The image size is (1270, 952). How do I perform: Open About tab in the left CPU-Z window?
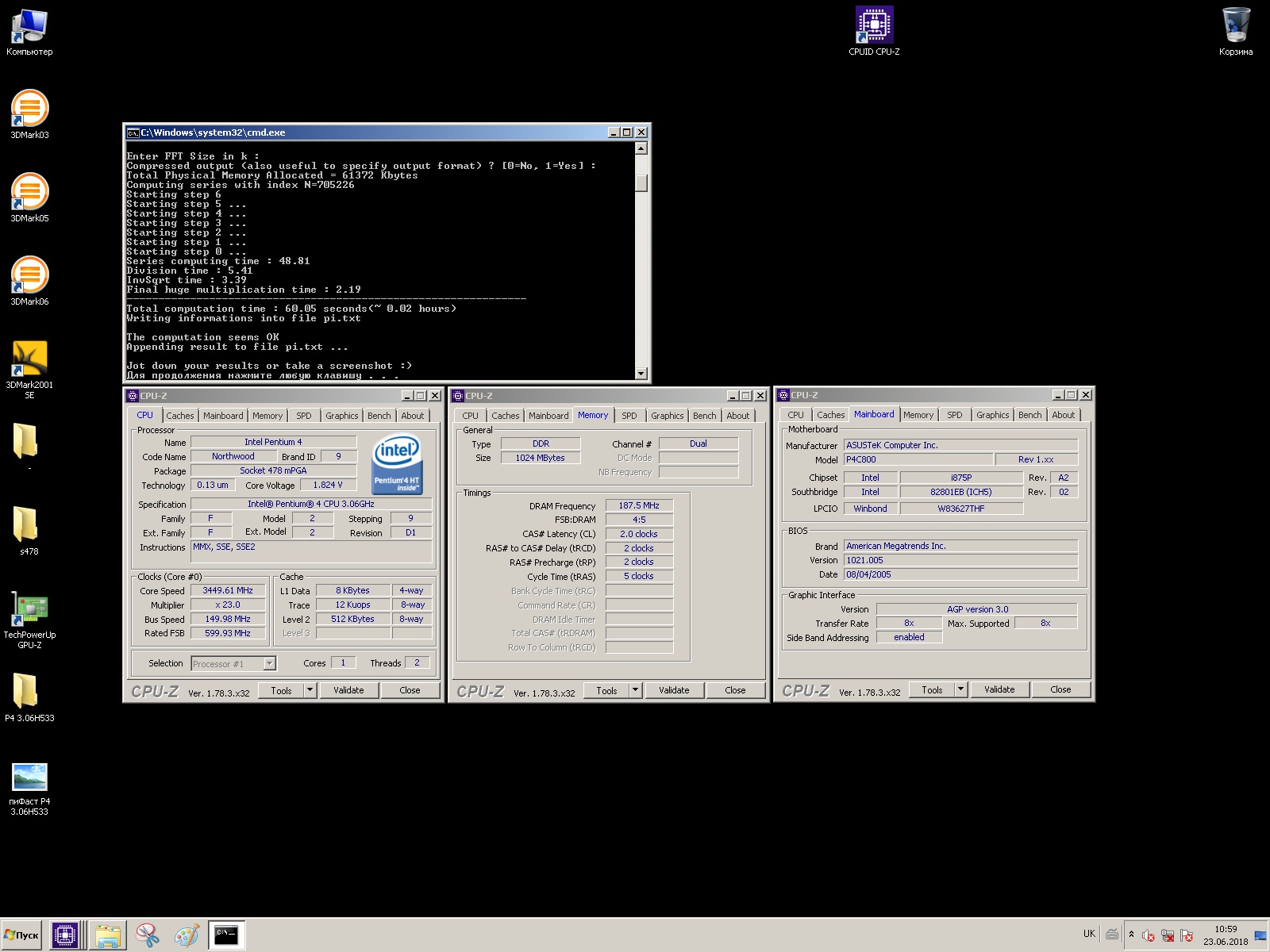[x=413, y=416]
